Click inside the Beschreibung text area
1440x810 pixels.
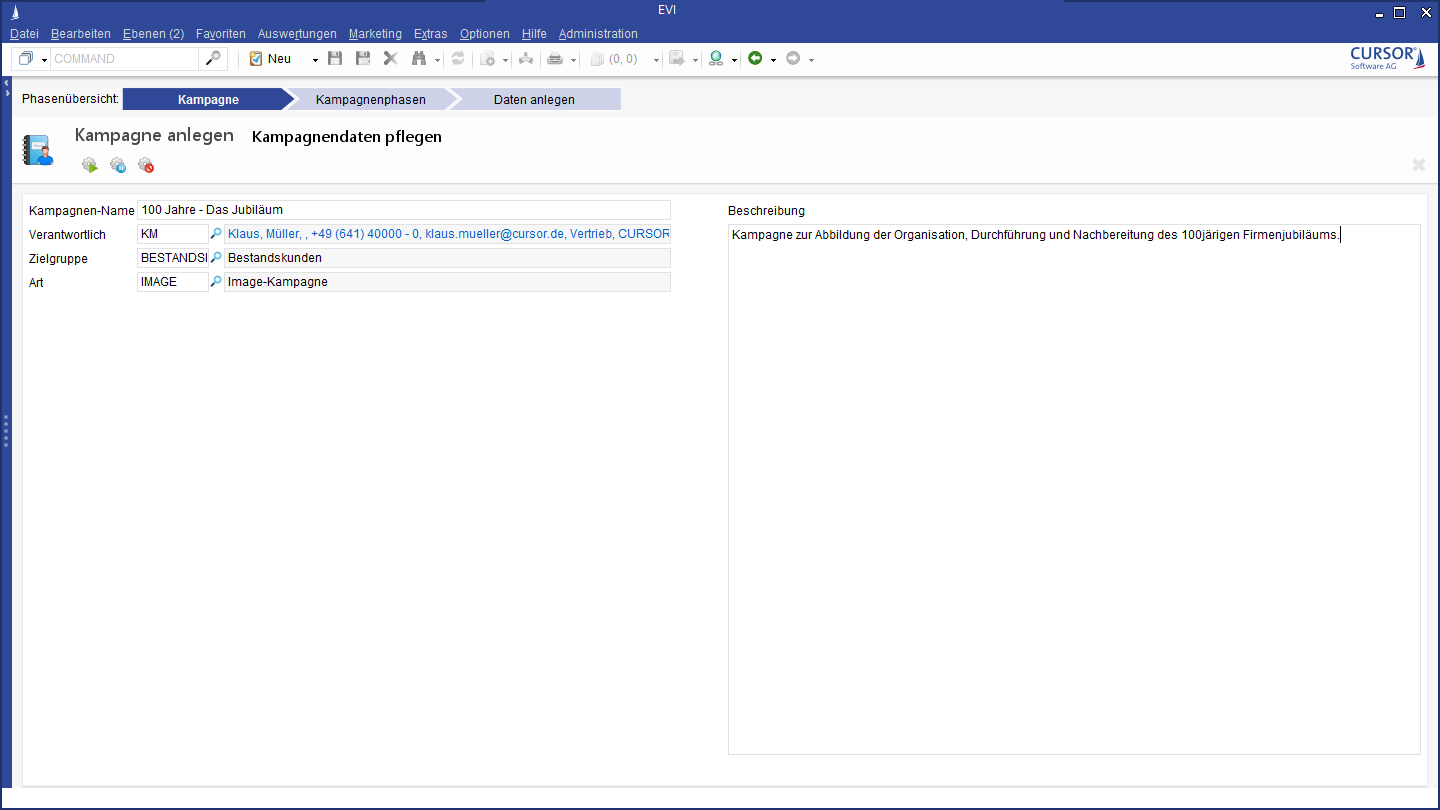point(1073,490)
